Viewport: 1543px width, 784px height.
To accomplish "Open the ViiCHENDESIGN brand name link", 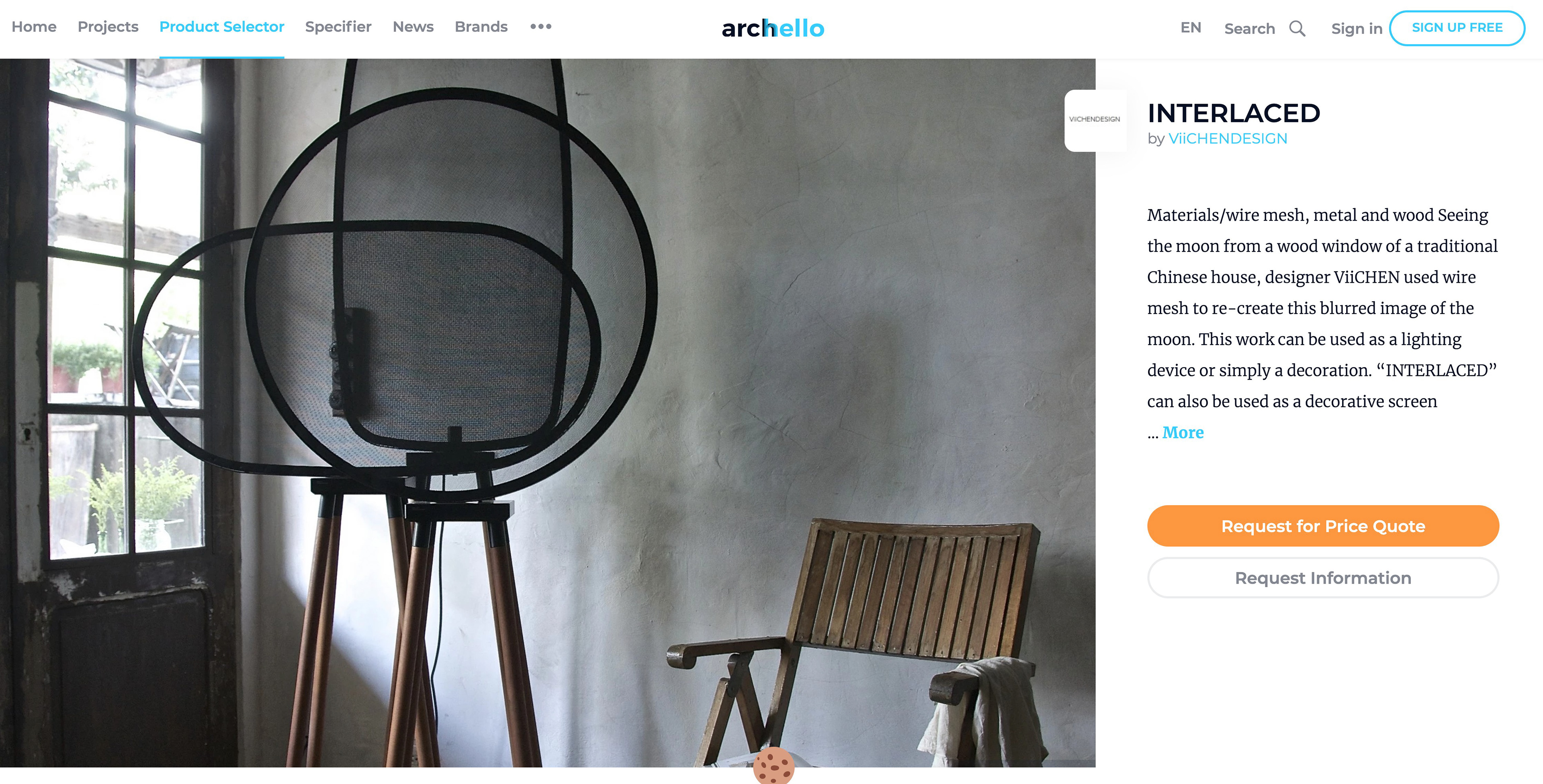I will (x=1227, y=138).
